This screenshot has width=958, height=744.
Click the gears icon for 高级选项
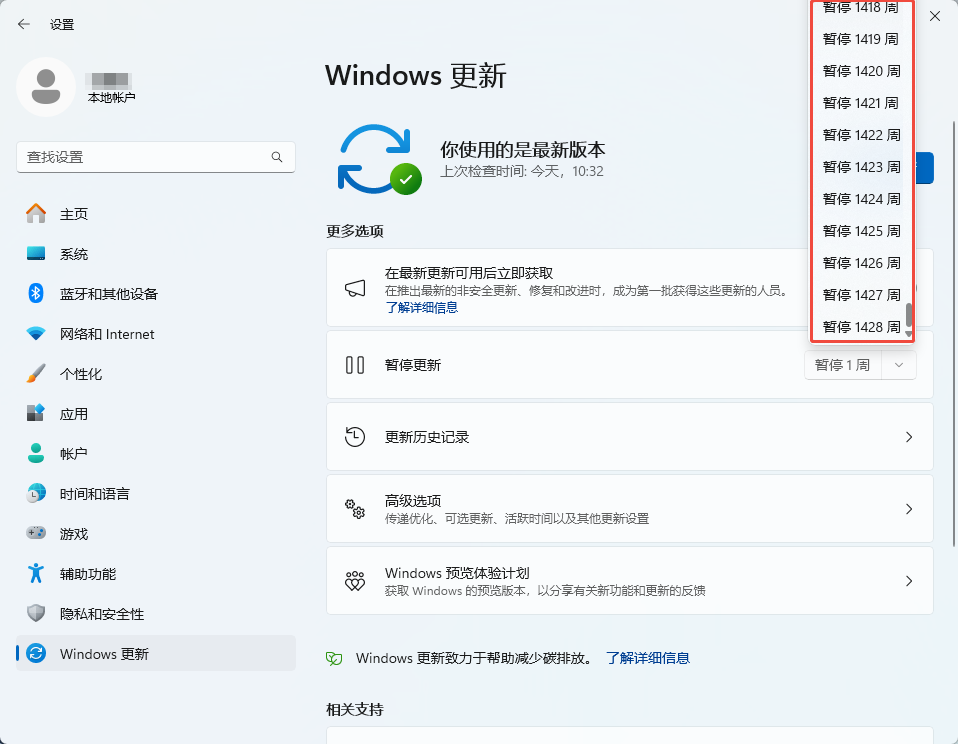(x=355, y=509)
